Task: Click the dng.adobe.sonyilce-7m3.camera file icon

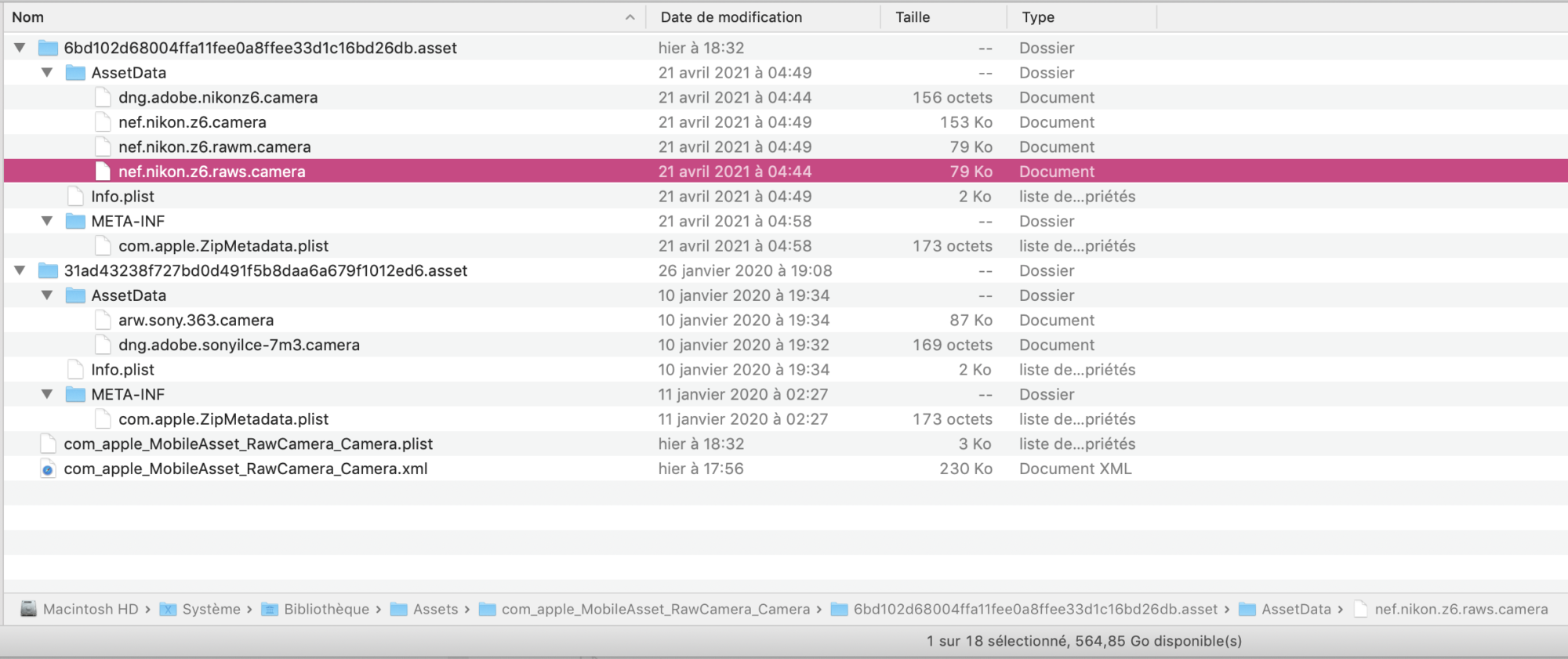Action: coord(103,345)
